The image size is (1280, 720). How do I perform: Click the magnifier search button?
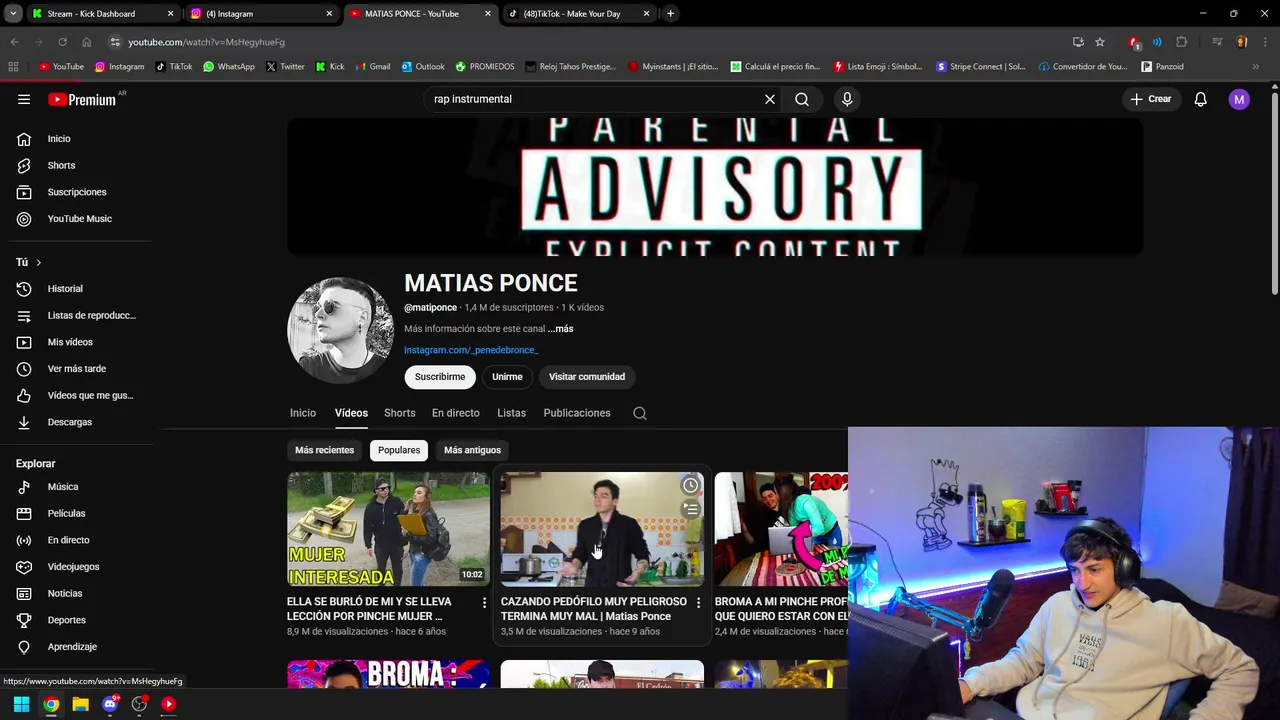click(802, 99)
